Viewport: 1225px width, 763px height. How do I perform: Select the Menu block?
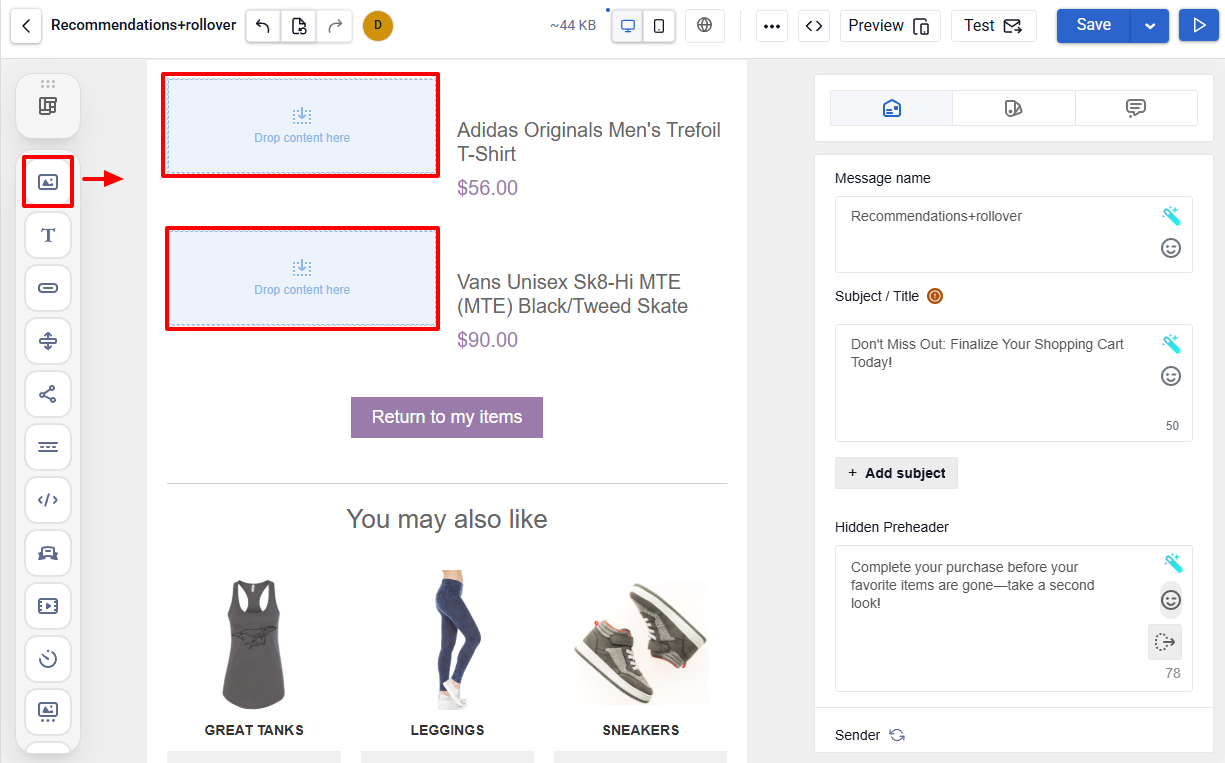point(48,447)
